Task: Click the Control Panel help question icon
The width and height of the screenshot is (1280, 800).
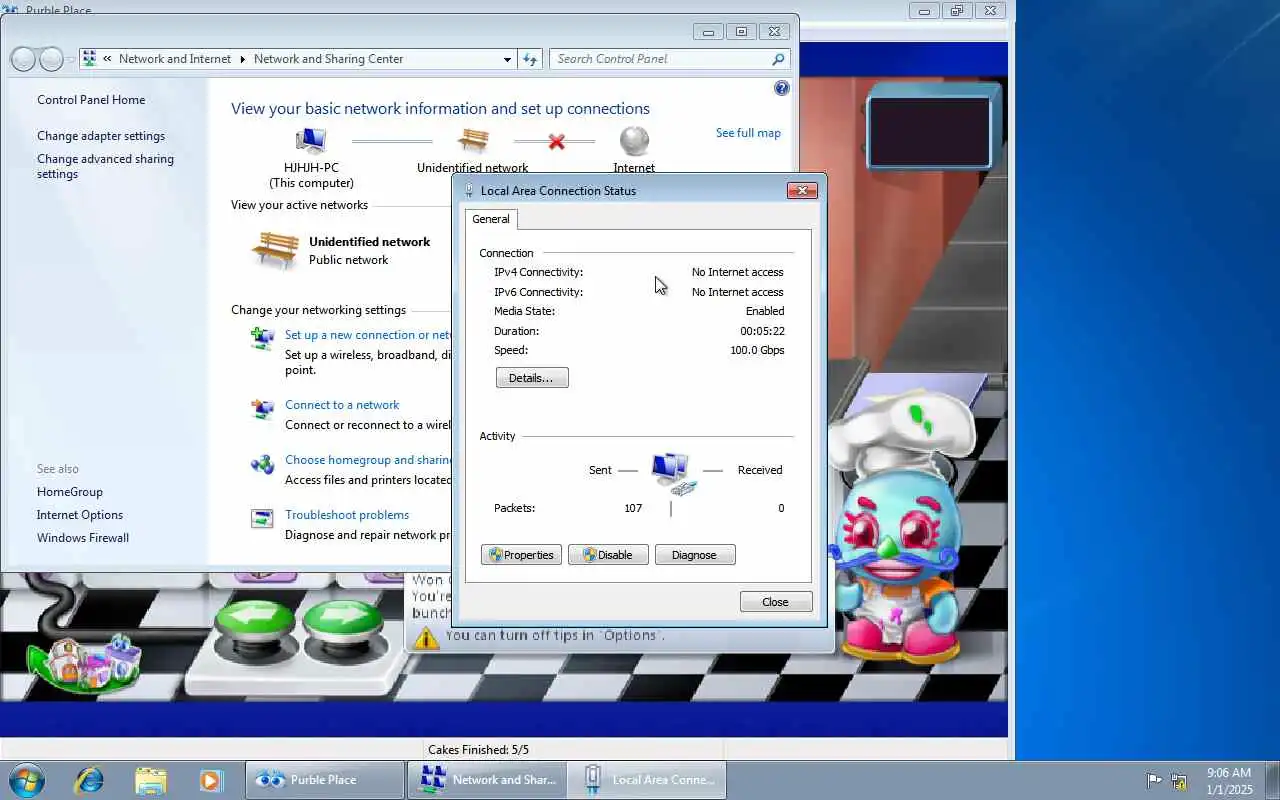Action: 782,88
